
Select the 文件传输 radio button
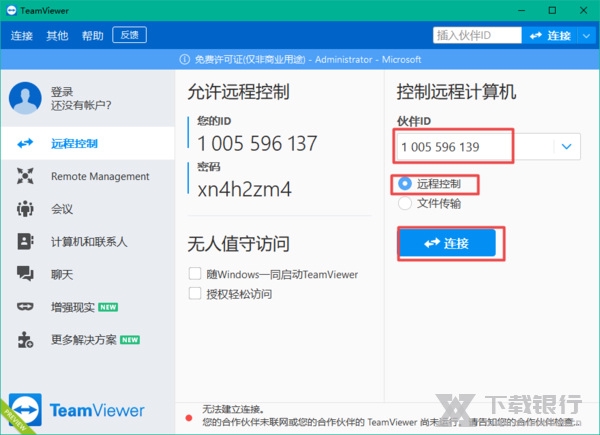coord(404,203)
